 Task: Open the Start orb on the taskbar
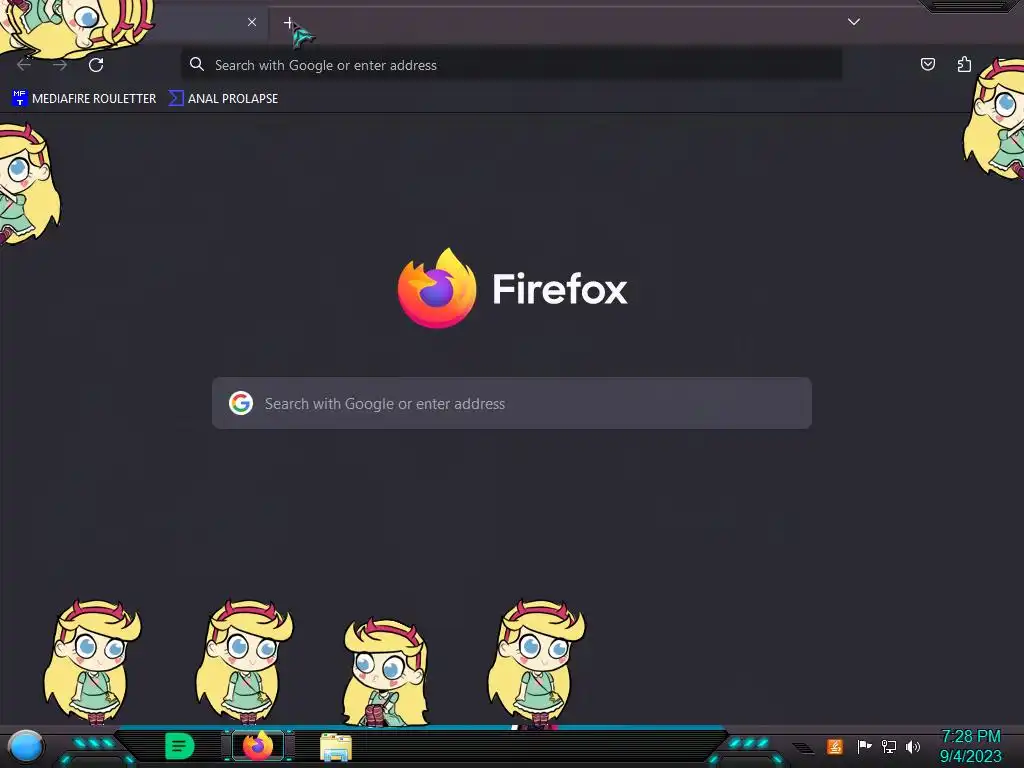[25, 747]
